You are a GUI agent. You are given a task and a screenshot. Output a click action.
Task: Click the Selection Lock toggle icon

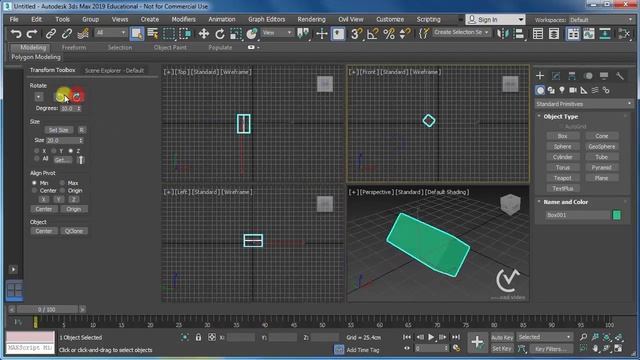[198, 338]
